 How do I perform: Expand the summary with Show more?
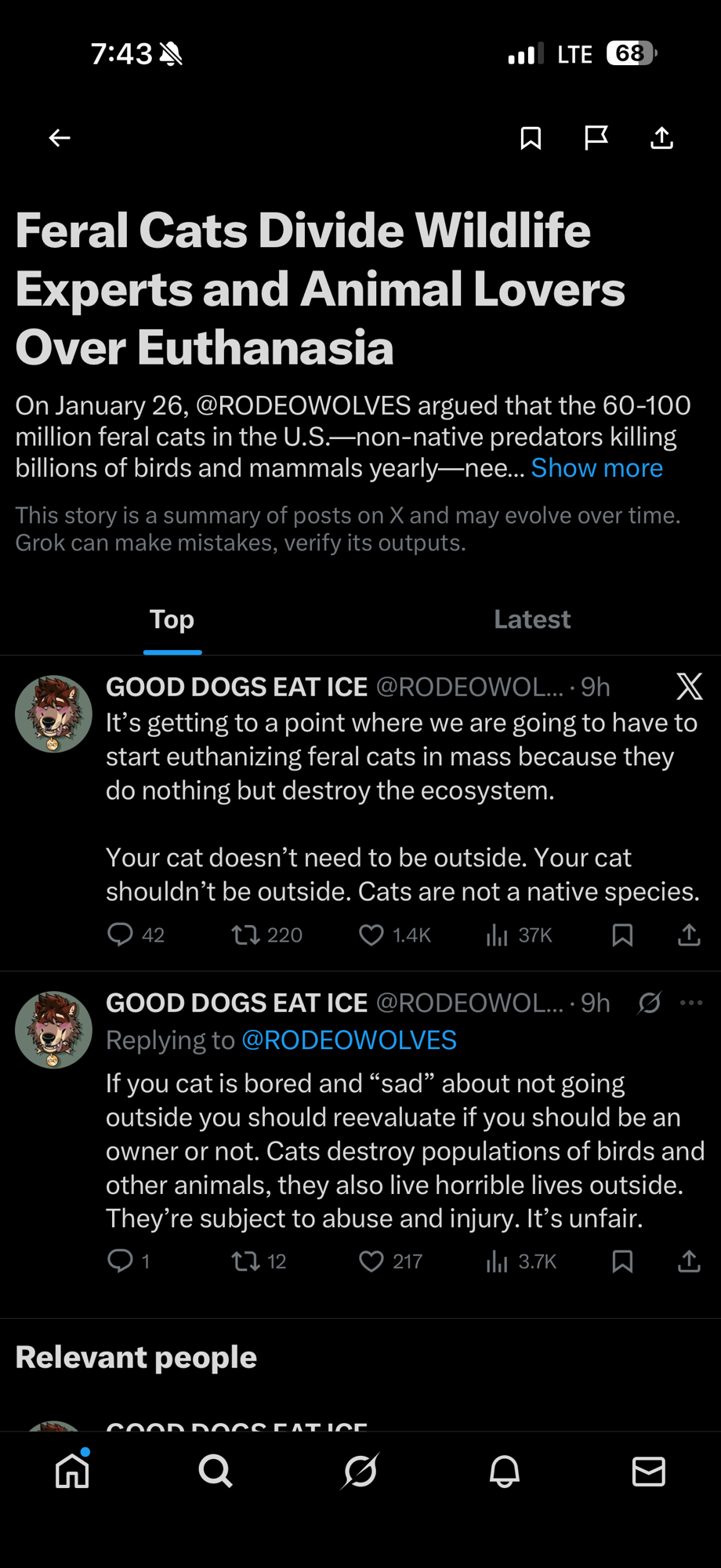[x=597, y=468]
